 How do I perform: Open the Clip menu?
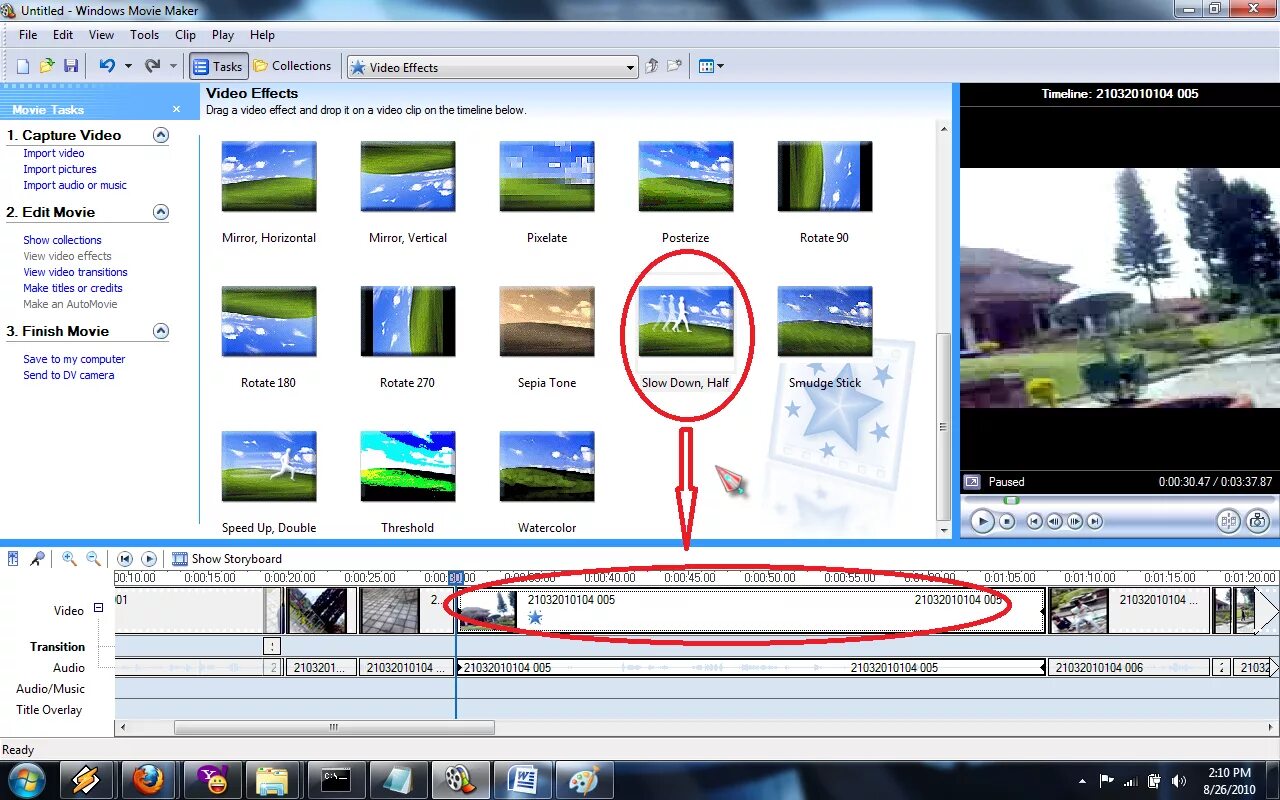[186, 34]
